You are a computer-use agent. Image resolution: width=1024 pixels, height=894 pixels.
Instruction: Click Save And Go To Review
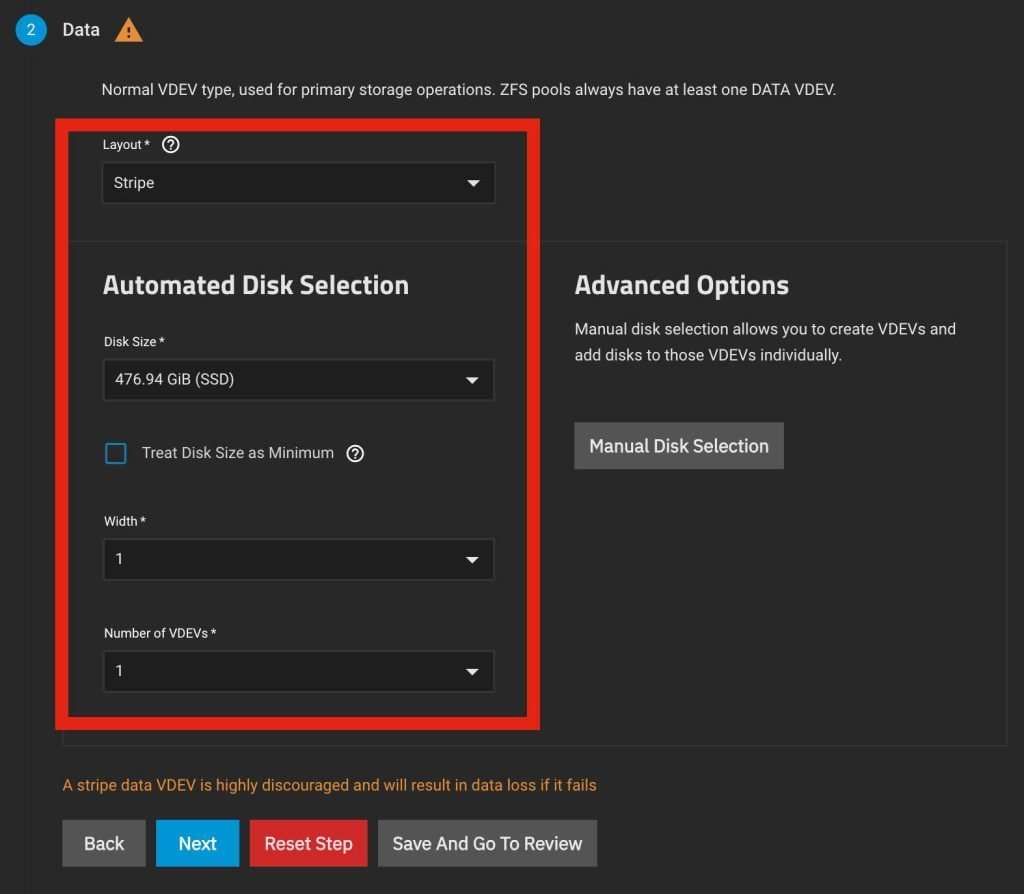tap(487, 843)
